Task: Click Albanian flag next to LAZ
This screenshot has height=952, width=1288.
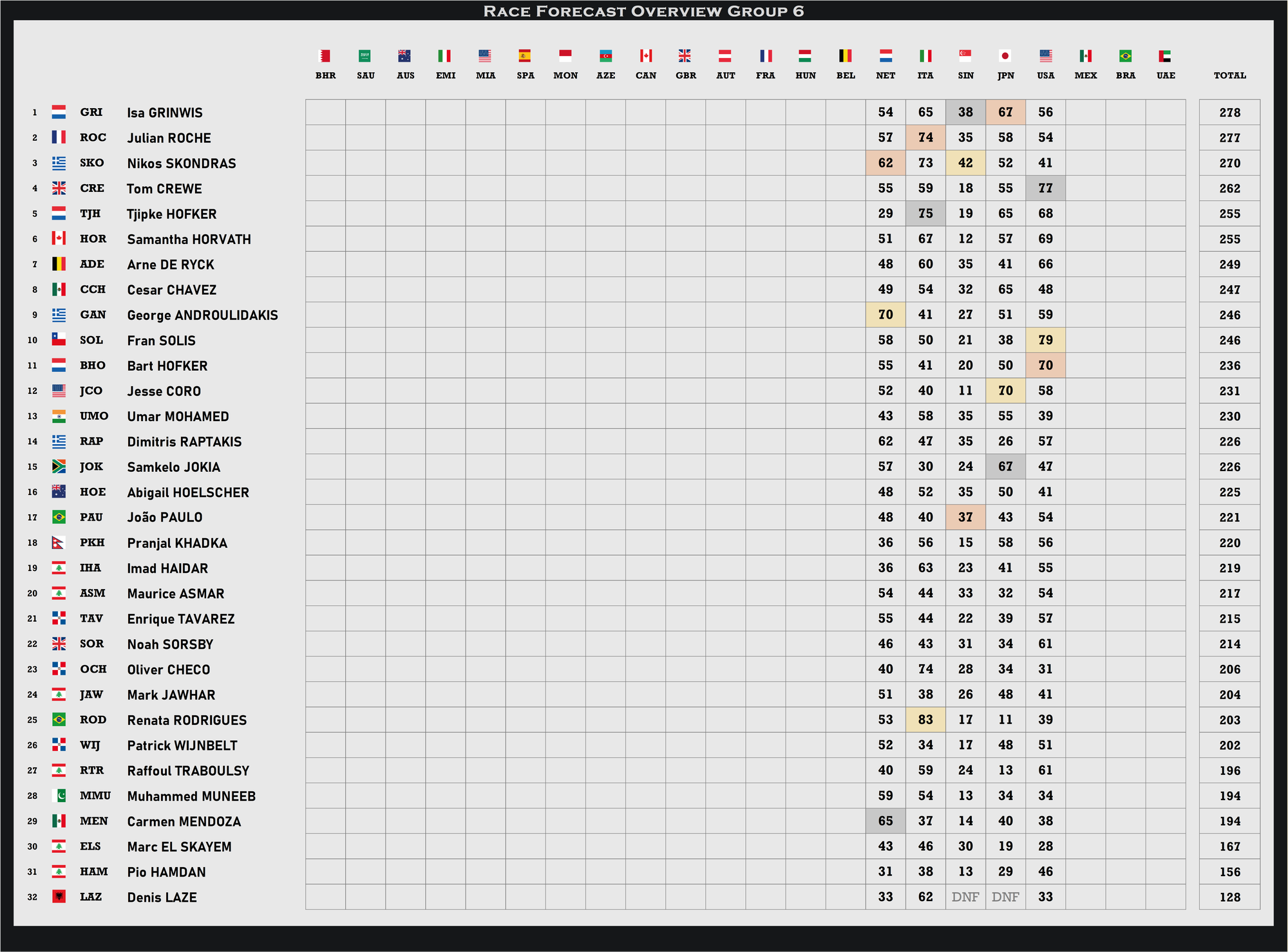Action: [x=59, y=897]
